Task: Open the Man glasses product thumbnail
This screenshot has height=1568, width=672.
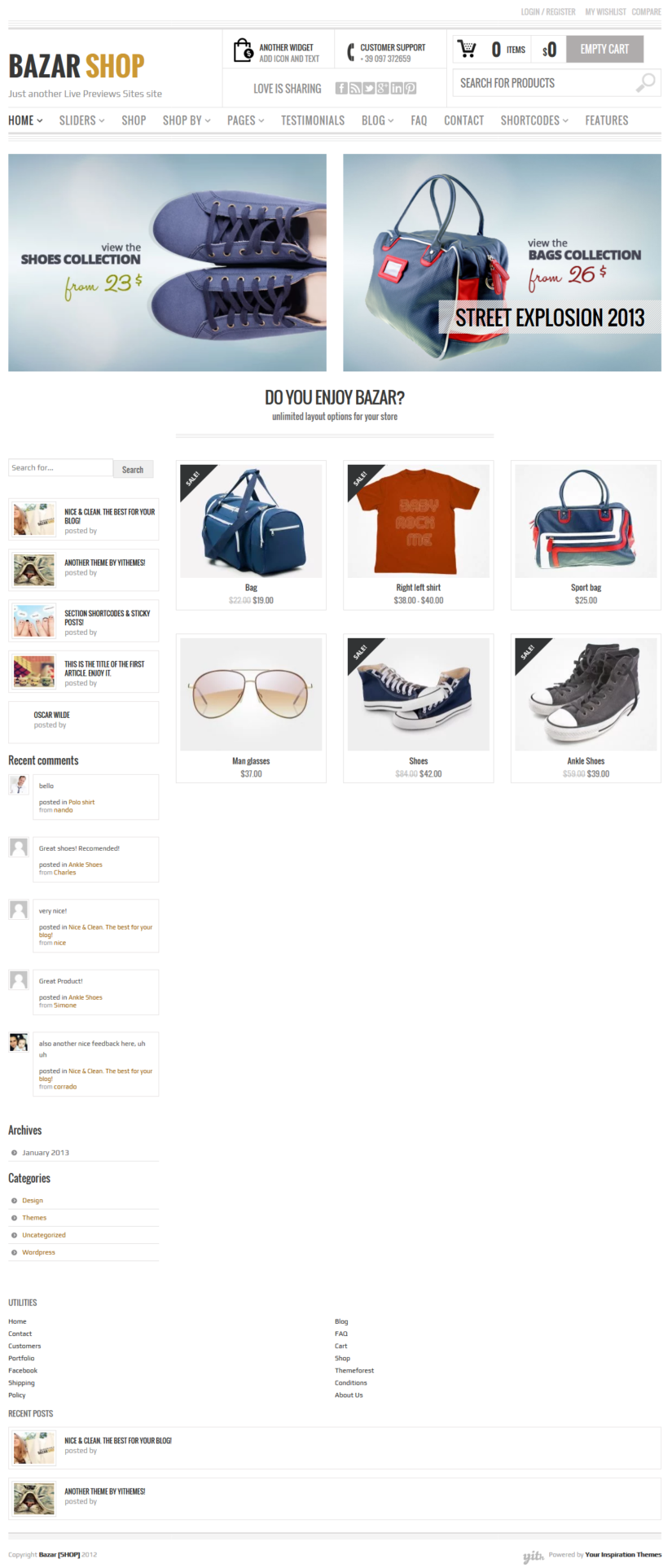Action: click(251, 694)
